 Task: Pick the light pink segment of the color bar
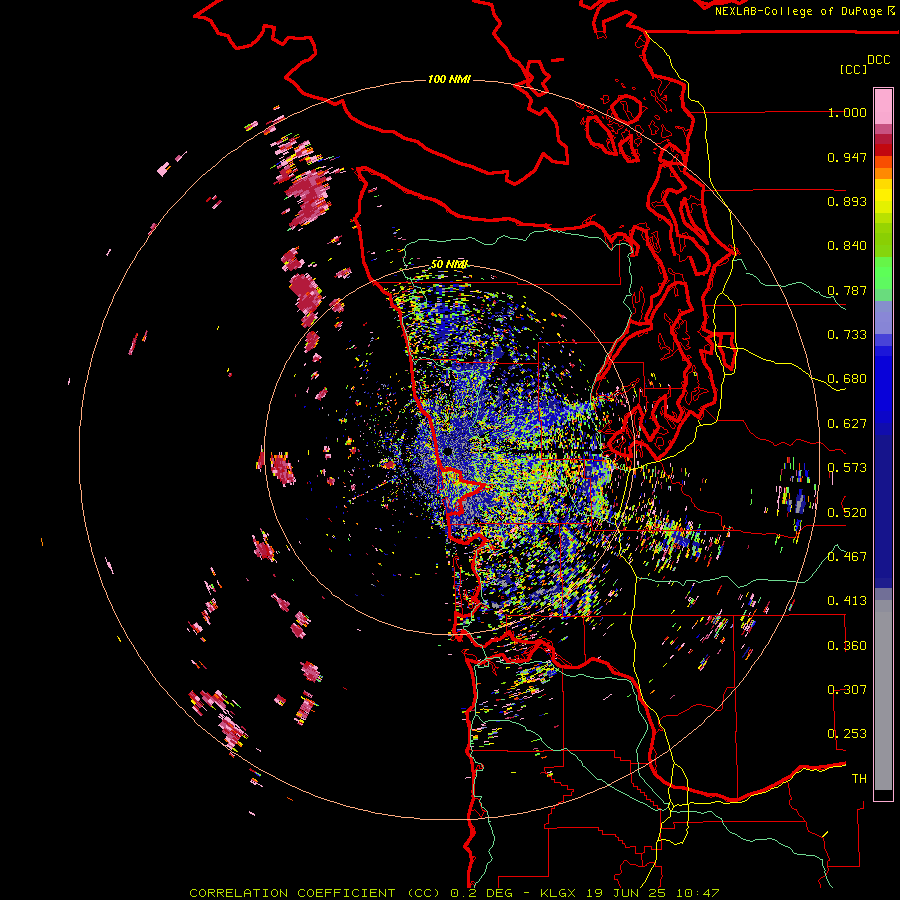click(883, 106)
